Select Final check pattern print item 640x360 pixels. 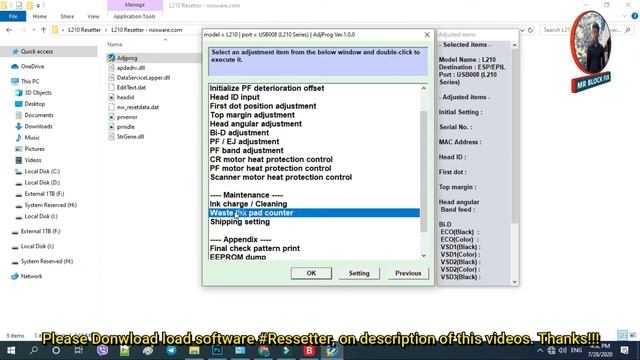pyautogui.click(x=255, y=248)
